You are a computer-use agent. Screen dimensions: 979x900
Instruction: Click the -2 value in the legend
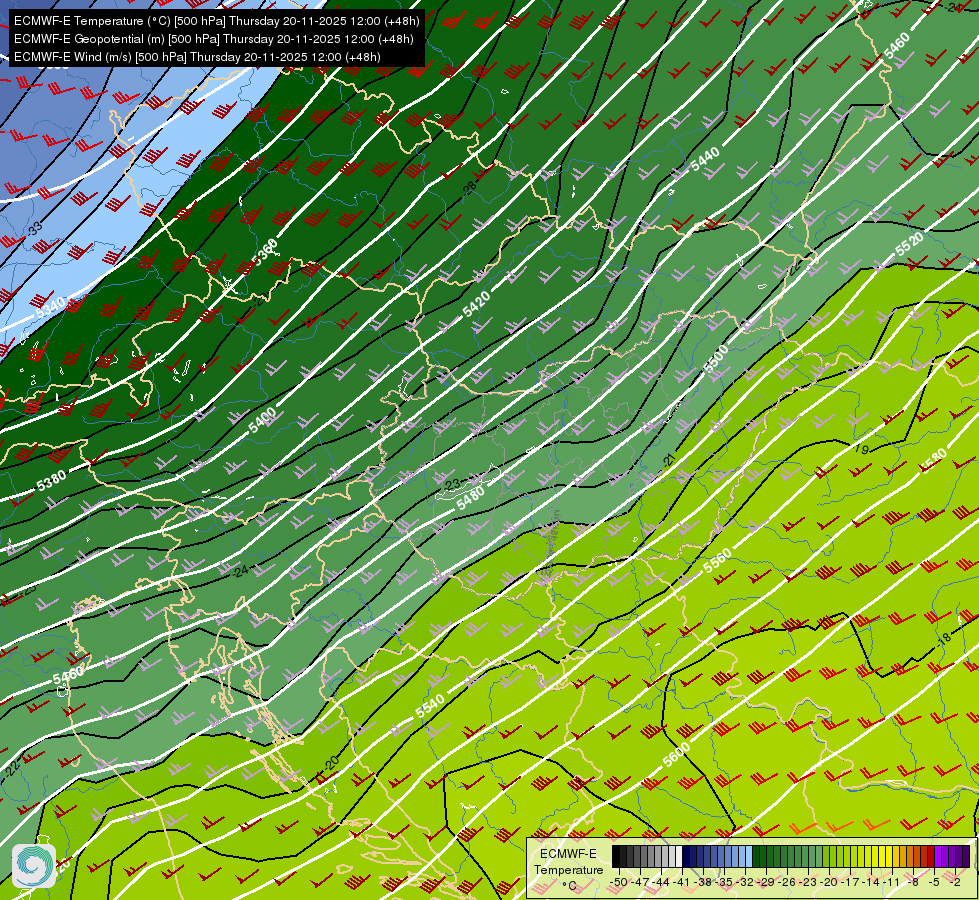[955, 881]
